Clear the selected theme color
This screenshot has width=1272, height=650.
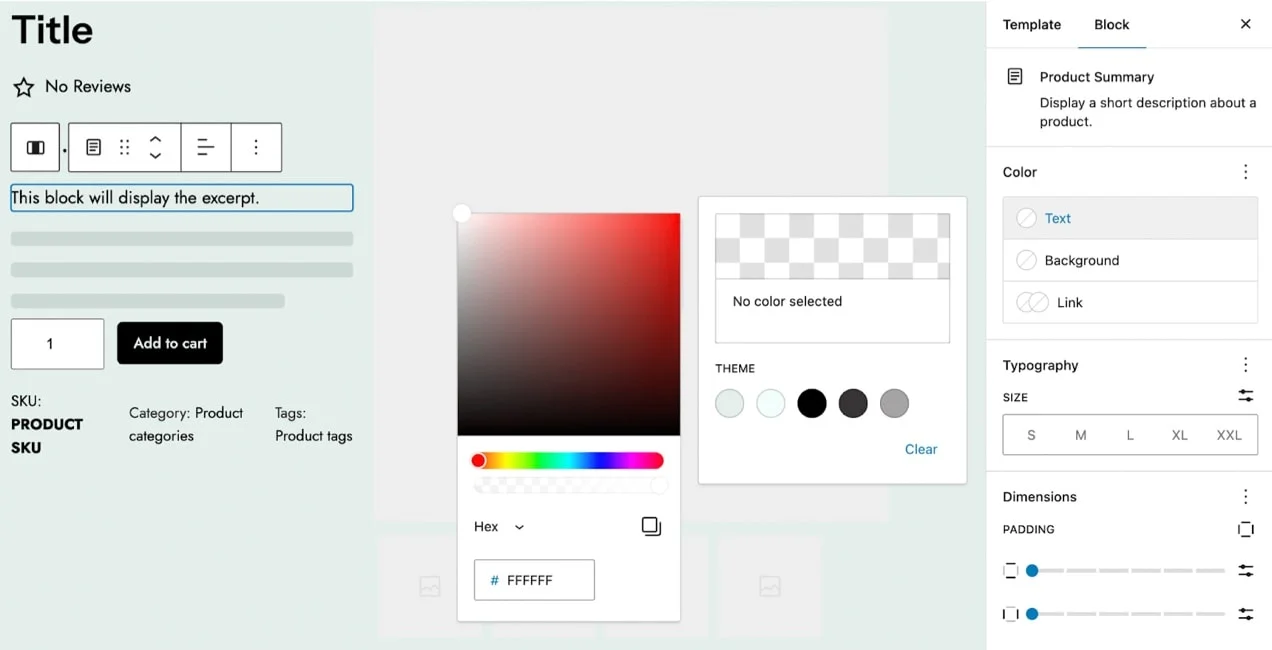point(920,449)
